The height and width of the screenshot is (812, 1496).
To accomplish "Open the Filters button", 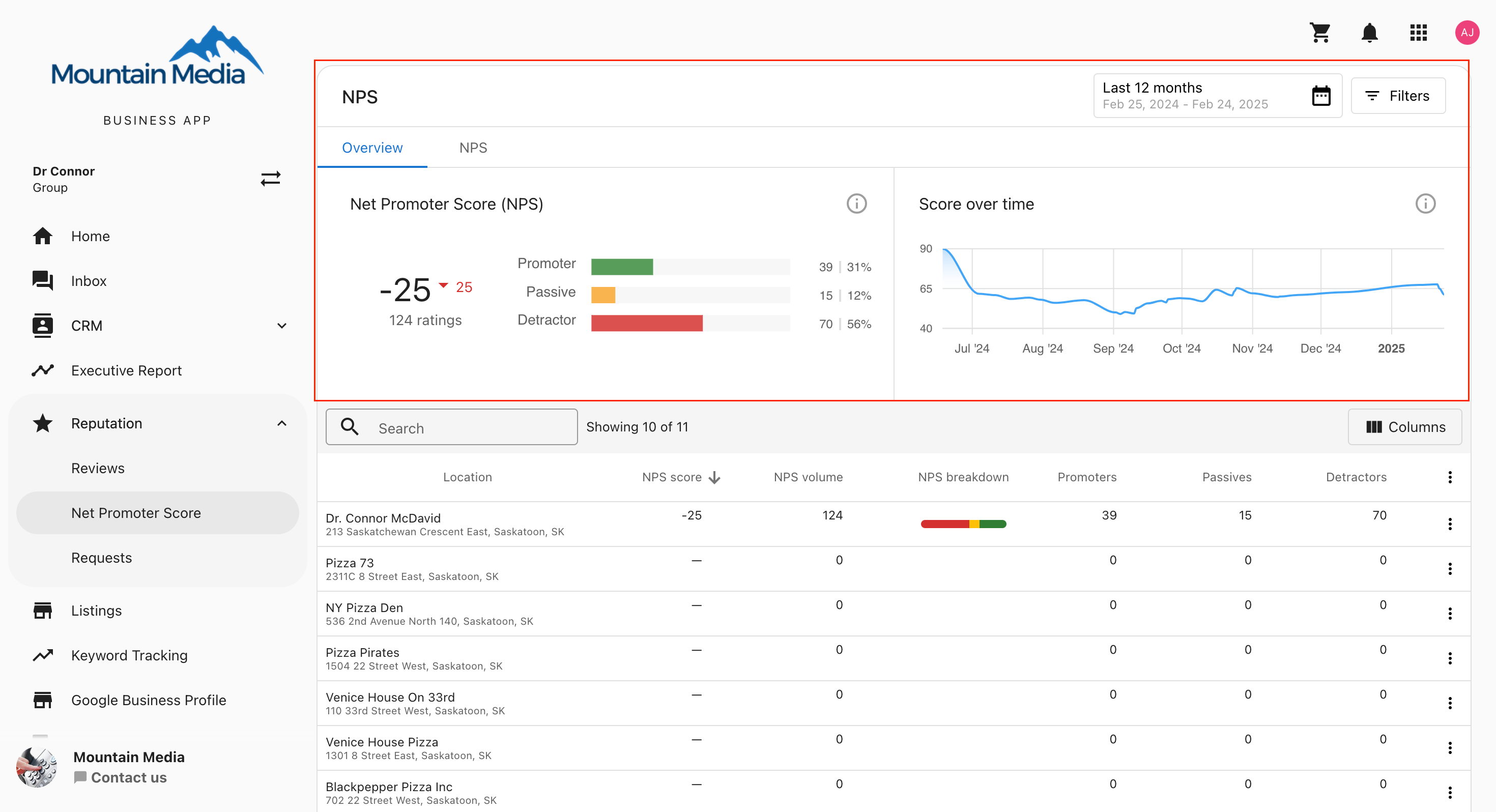I will pos(1398,96).
